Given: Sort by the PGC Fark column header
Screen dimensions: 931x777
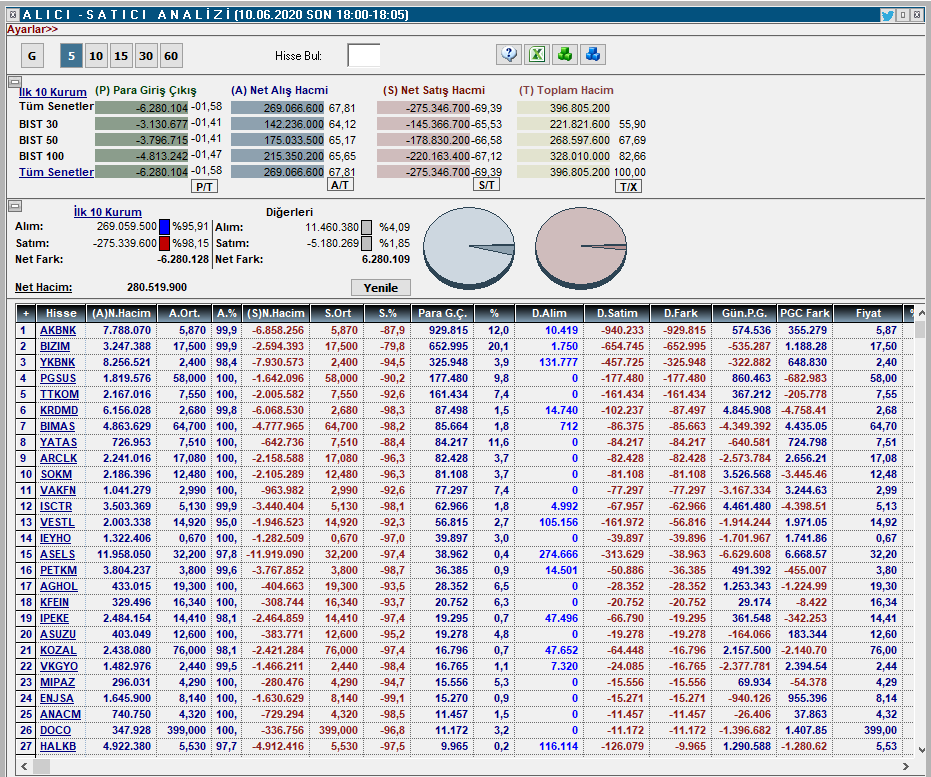Looking at the screenshot, I should coord(804,313).
